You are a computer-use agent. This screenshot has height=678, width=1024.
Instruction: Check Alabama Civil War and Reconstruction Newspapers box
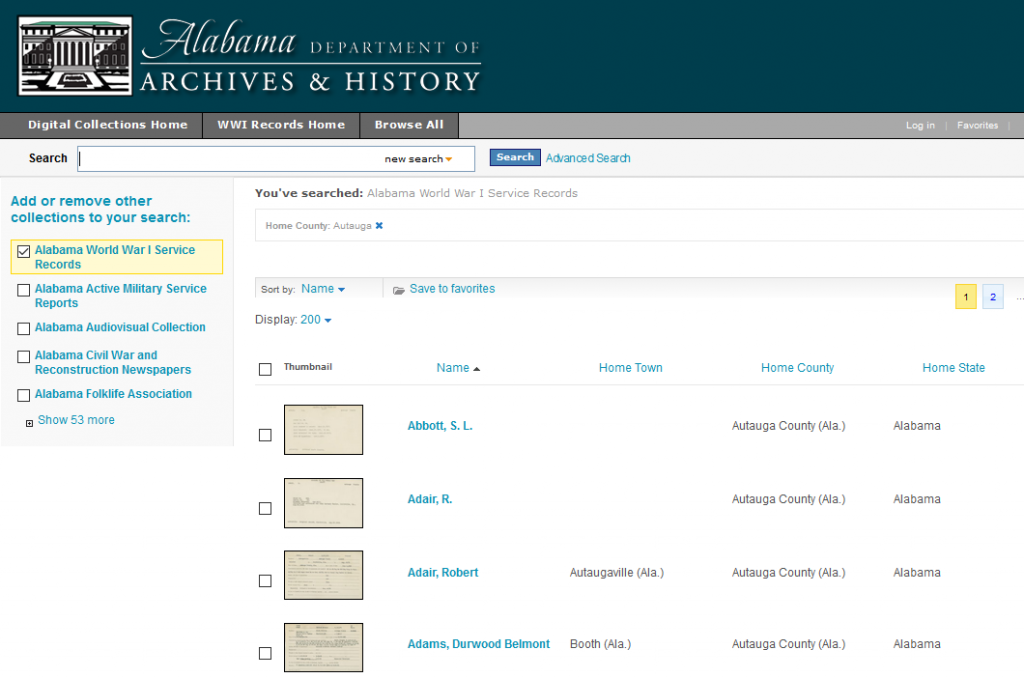pyautogui.click(x=24, y=357)
